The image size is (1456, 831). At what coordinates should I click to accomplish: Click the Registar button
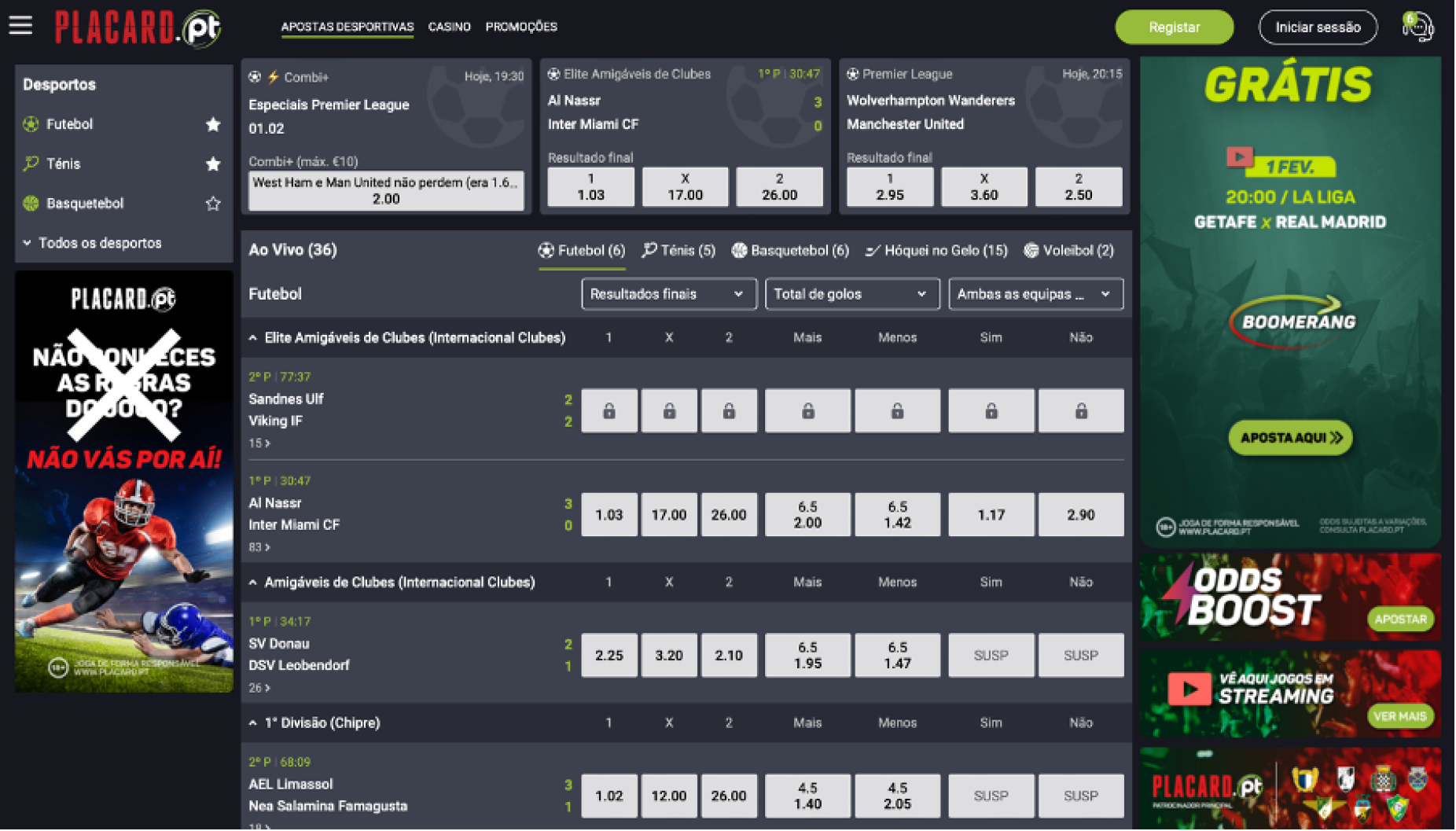point(1175,28)
